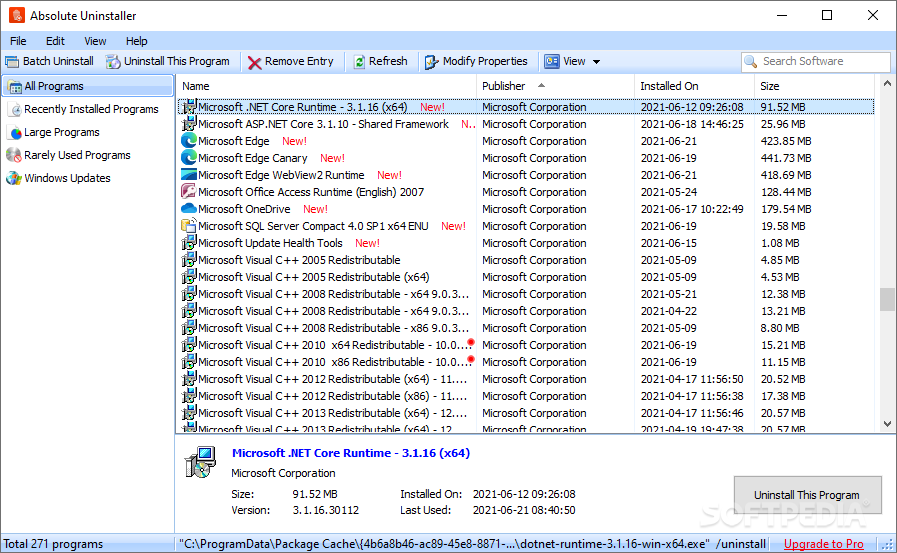Viewport: 897px width, 553px height.
Task: Click the green Refresh icon
Action: coord(359,62)
